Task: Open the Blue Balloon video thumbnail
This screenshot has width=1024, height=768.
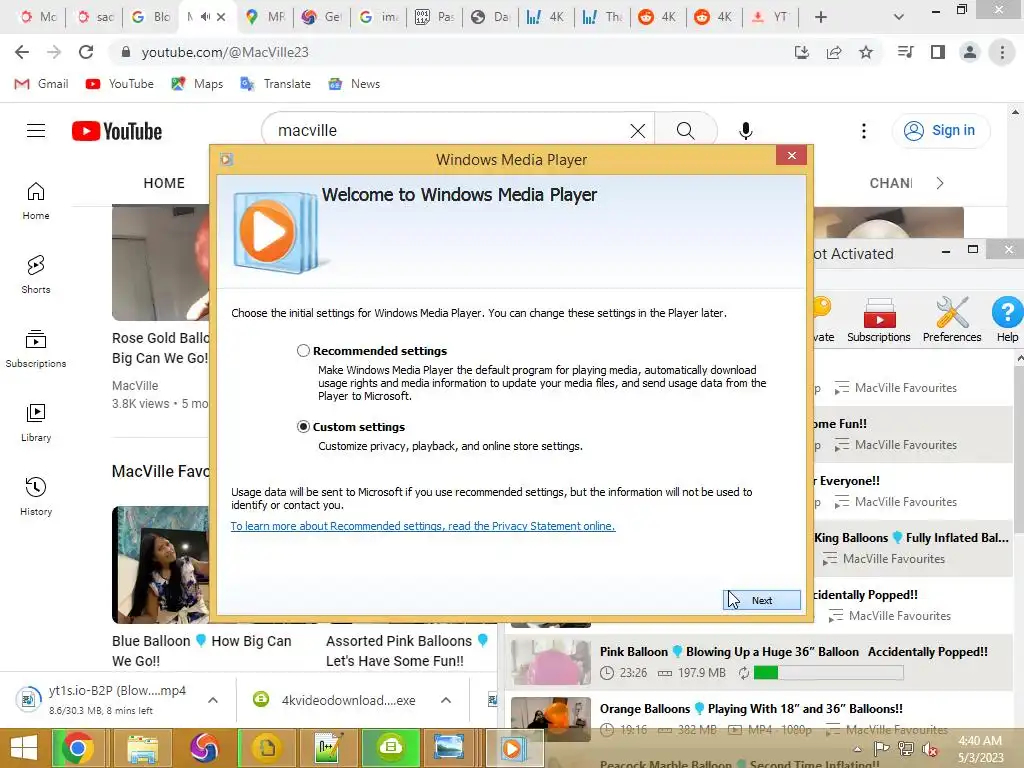Action: [161, 565]
